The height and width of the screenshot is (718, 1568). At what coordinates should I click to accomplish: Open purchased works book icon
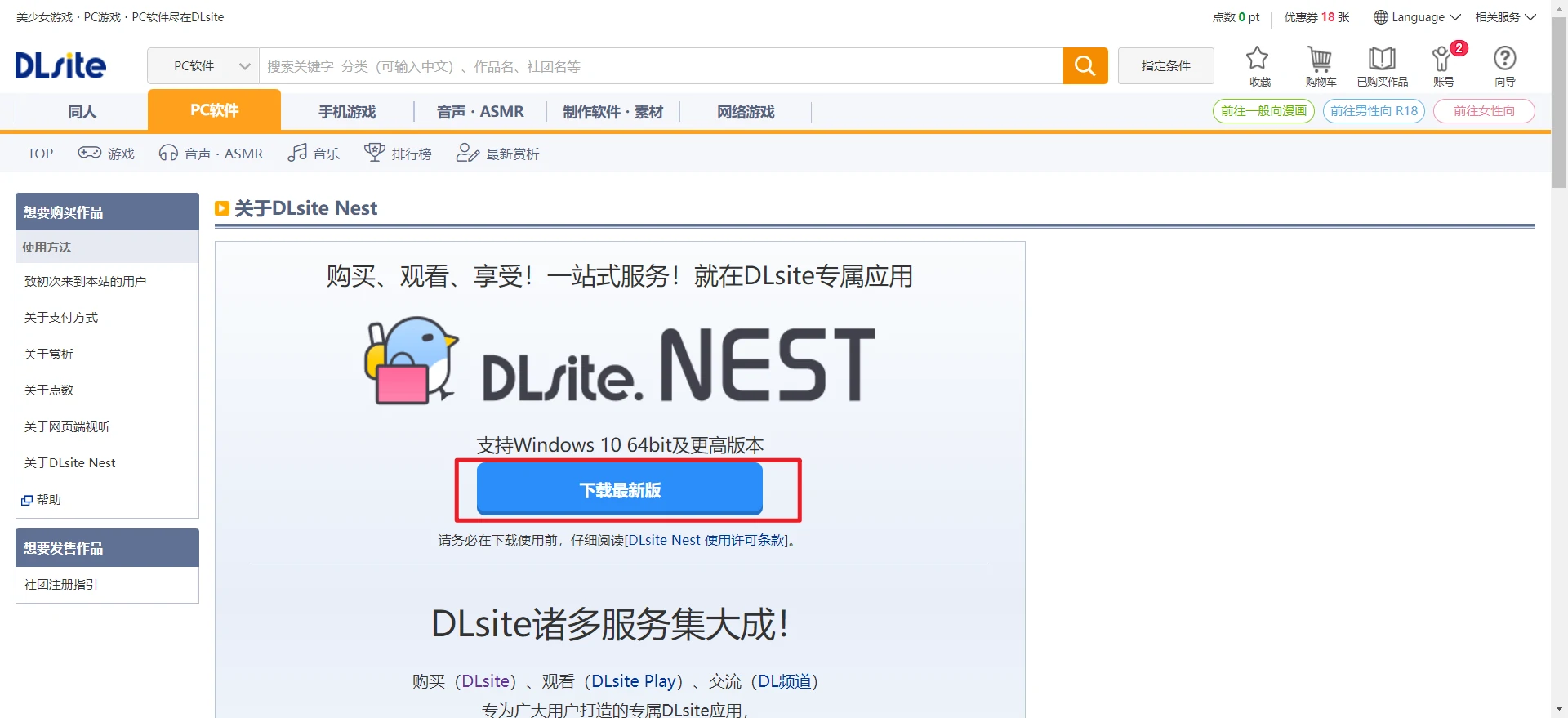pyautogui.click(x=1382, y=65)
